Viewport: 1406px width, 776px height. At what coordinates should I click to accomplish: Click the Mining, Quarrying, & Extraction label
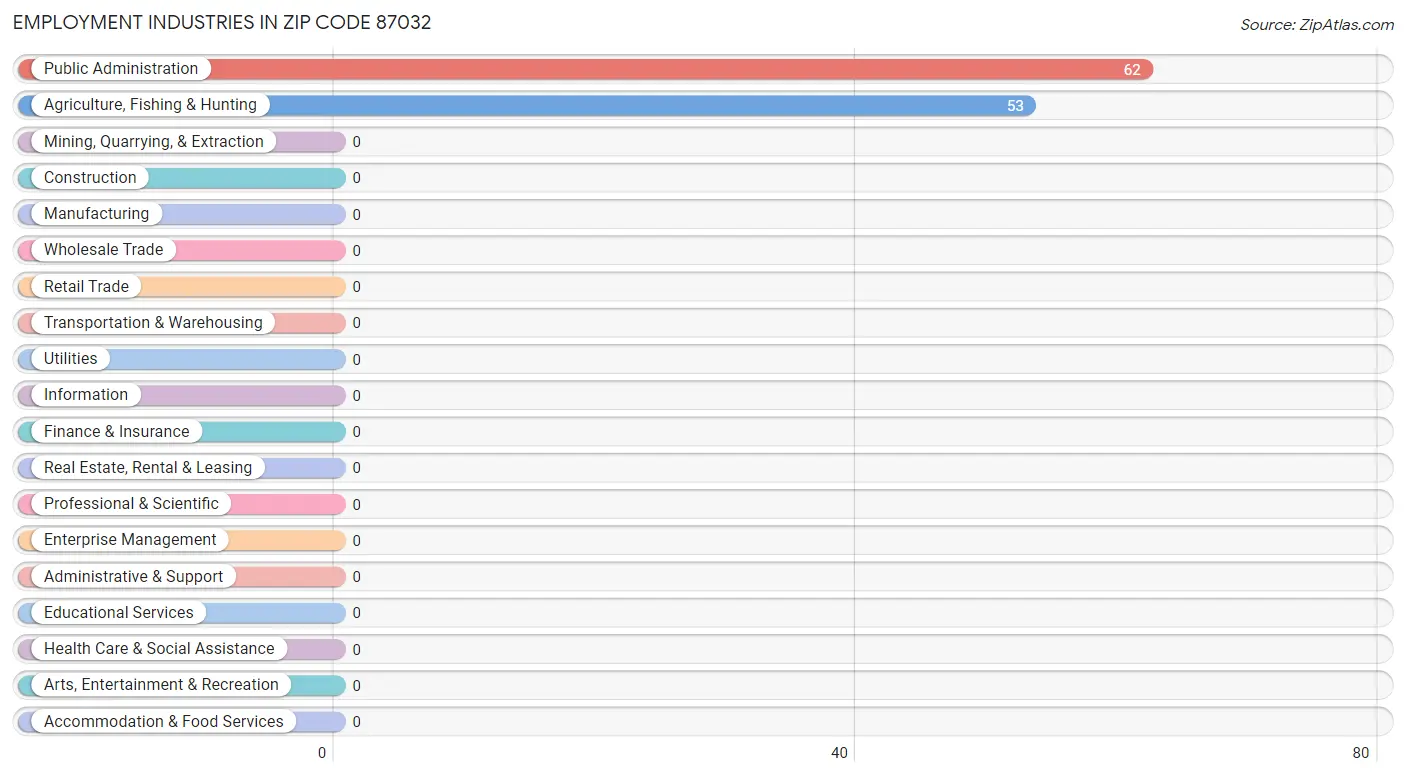click(x=154, y=142)
